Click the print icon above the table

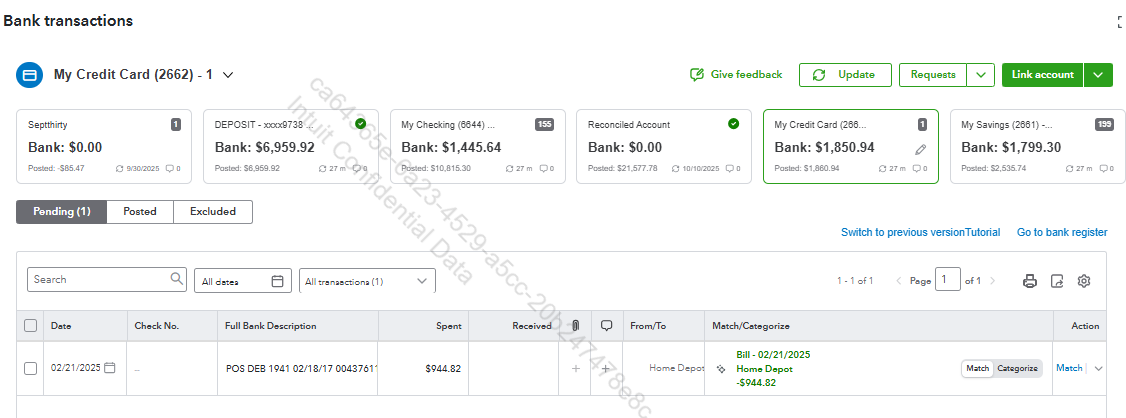tap(1030, 281)
